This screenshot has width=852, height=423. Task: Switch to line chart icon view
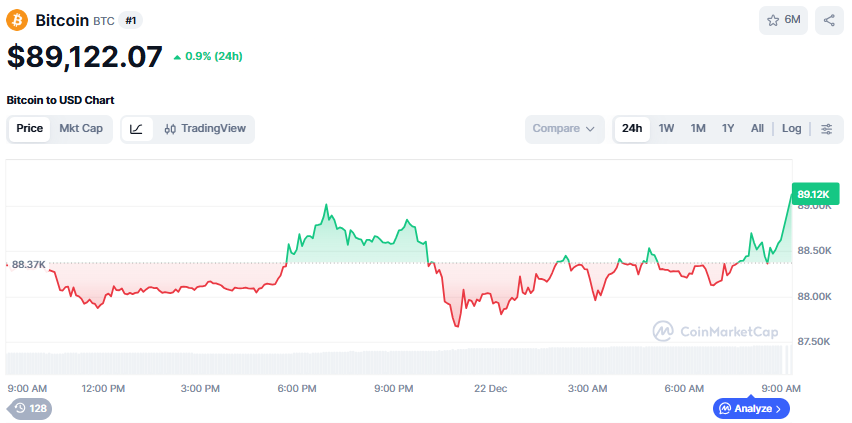pos(137,129)
